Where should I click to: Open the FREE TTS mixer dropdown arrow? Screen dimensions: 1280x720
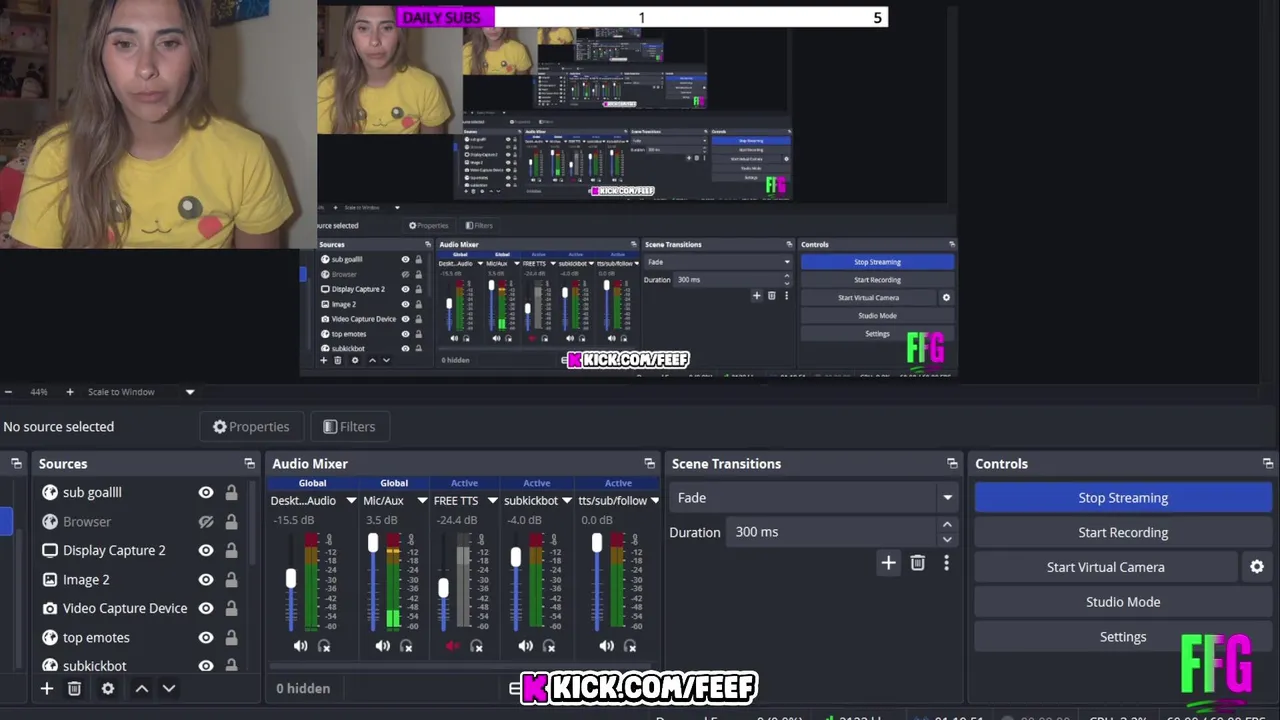492,501
